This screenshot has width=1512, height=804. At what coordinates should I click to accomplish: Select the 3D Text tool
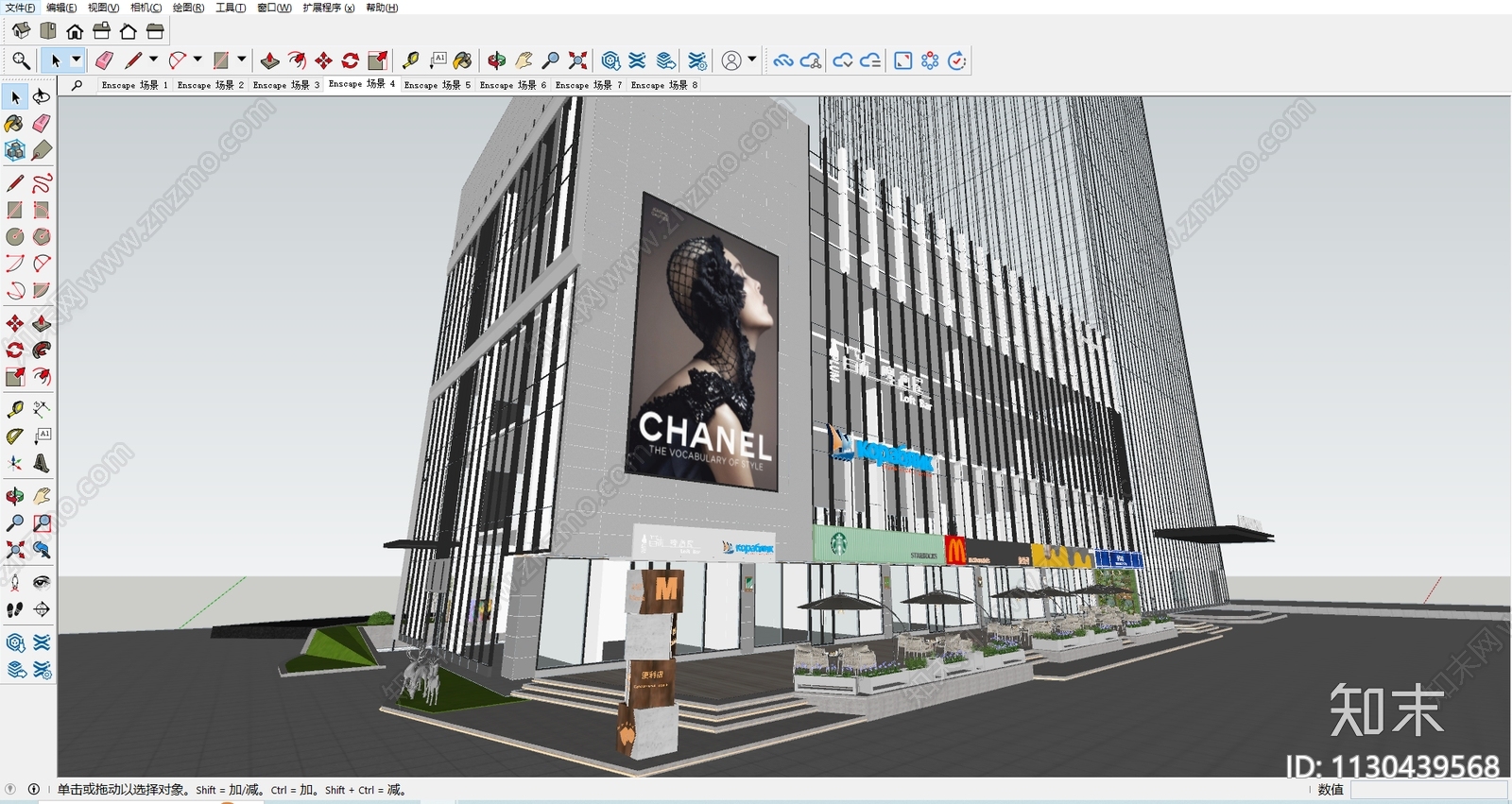(42, 463)
